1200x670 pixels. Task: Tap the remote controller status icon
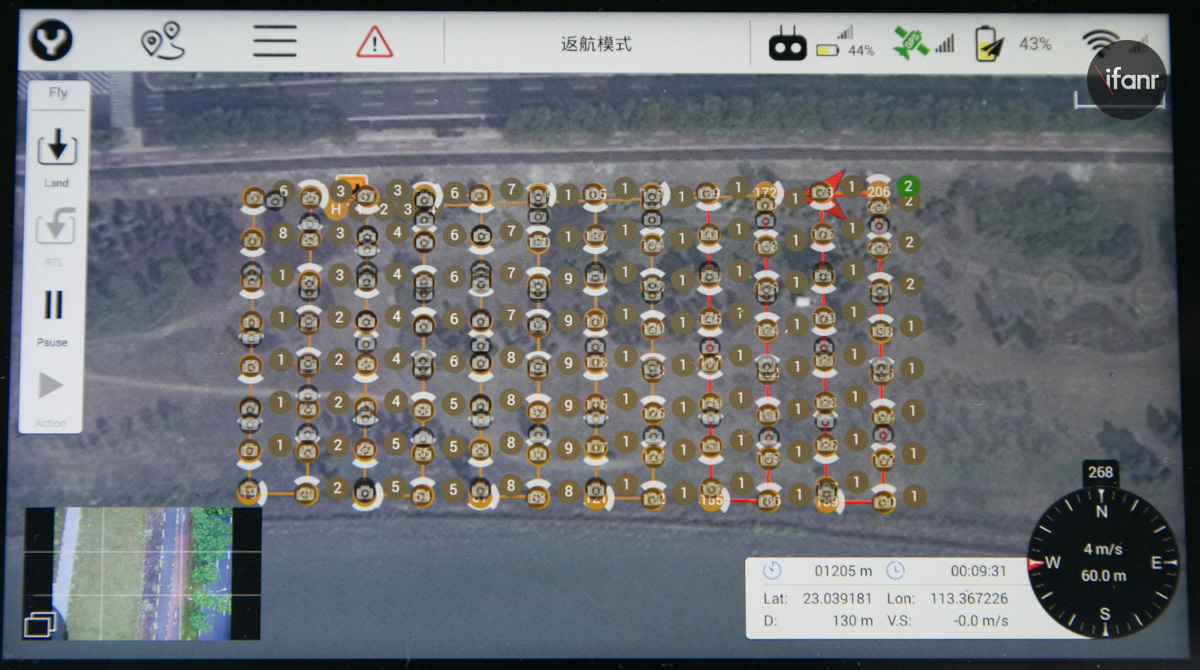pyautogui.click(x=788, y=45)
